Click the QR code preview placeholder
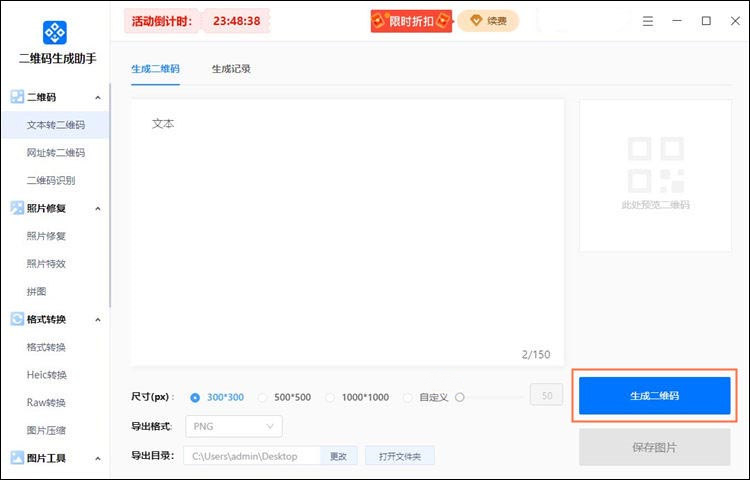 pos(655,175)
